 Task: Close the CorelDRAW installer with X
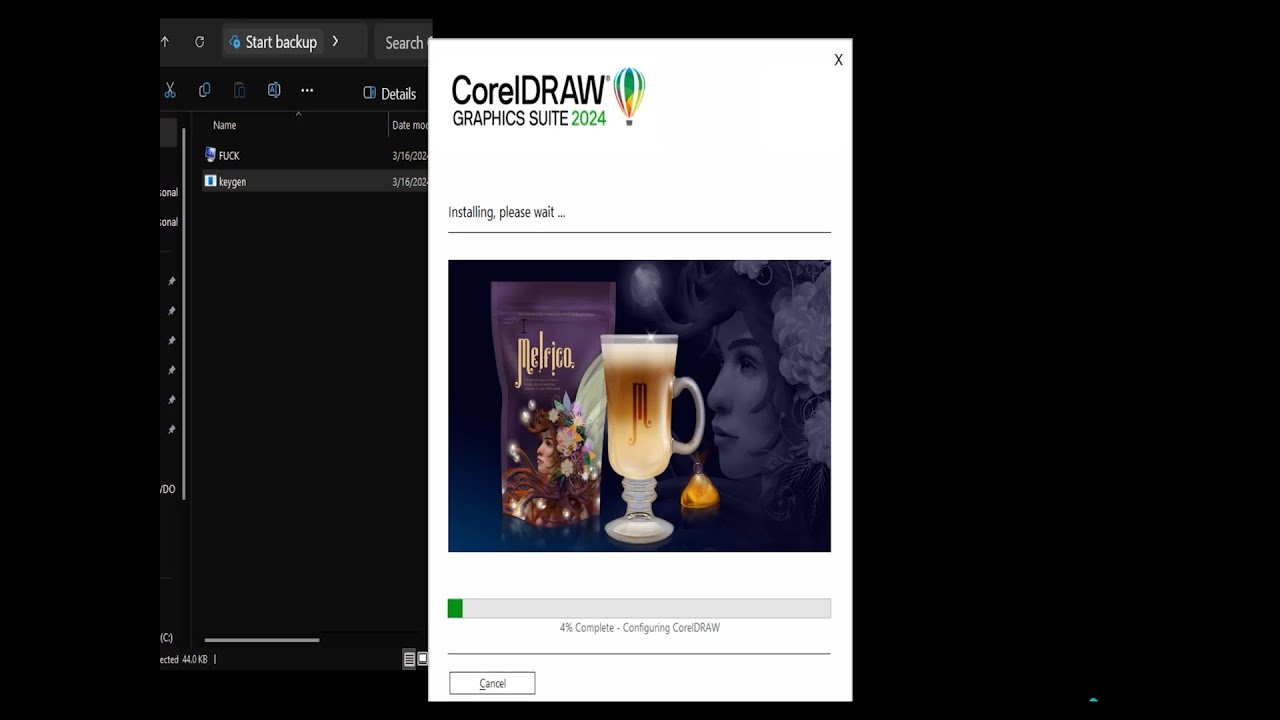838,60
